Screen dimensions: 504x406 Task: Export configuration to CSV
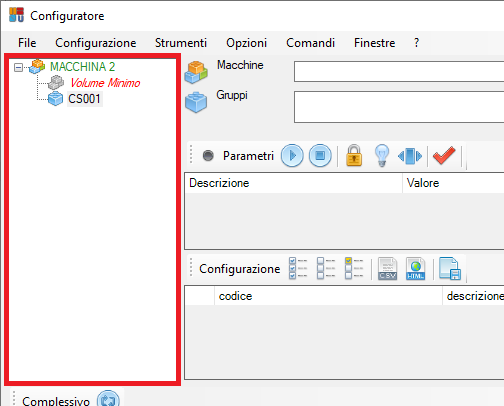(387, 269)
